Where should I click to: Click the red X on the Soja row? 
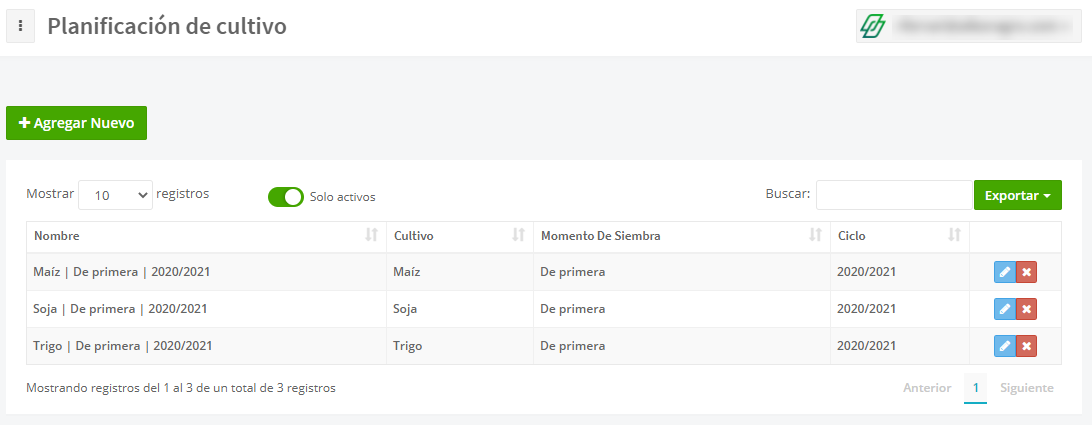click(1026, 309)
